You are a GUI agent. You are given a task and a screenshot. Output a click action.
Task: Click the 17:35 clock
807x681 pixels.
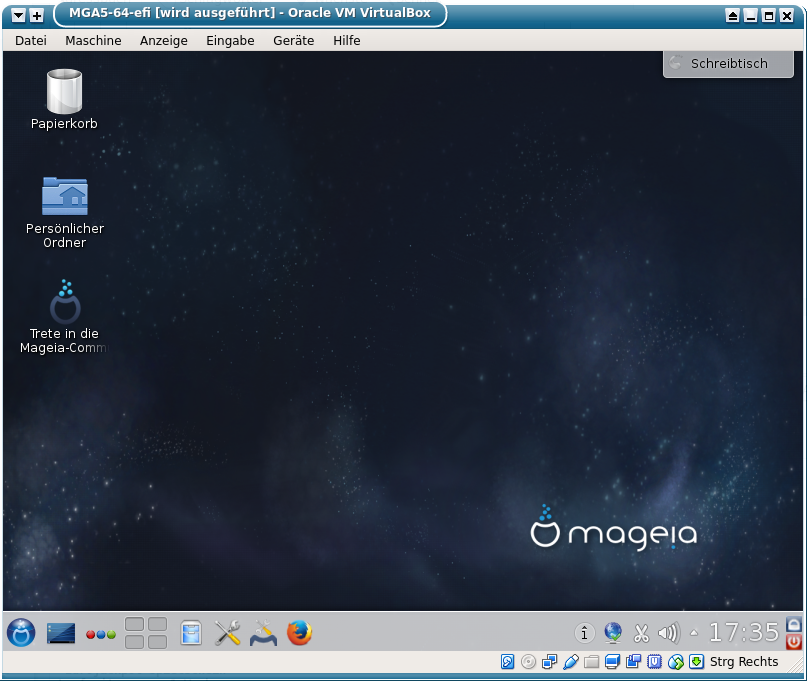tap(744, 632)
